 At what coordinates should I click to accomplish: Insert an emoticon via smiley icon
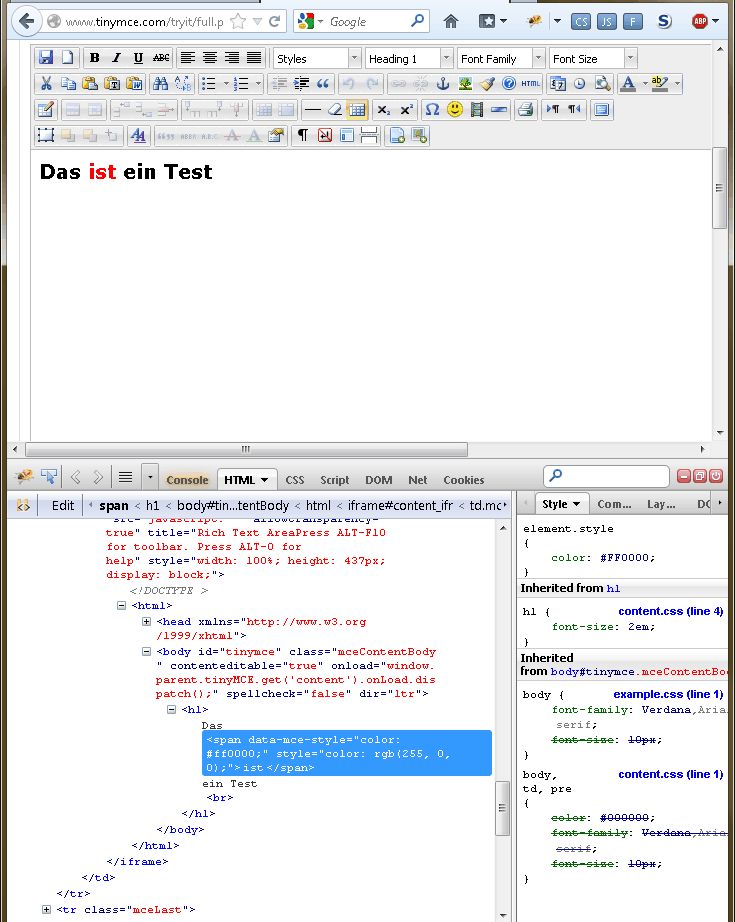tap(455, 109)
